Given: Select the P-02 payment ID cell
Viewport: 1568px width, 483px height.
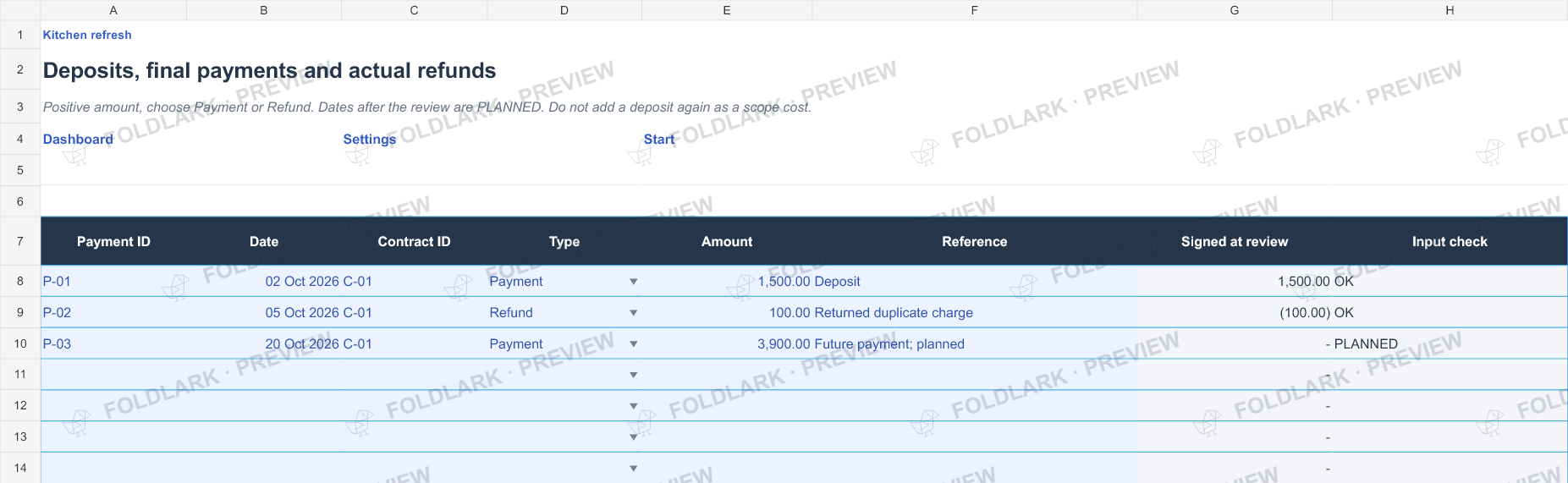Looking at the screenshot, I should [113, 312].
